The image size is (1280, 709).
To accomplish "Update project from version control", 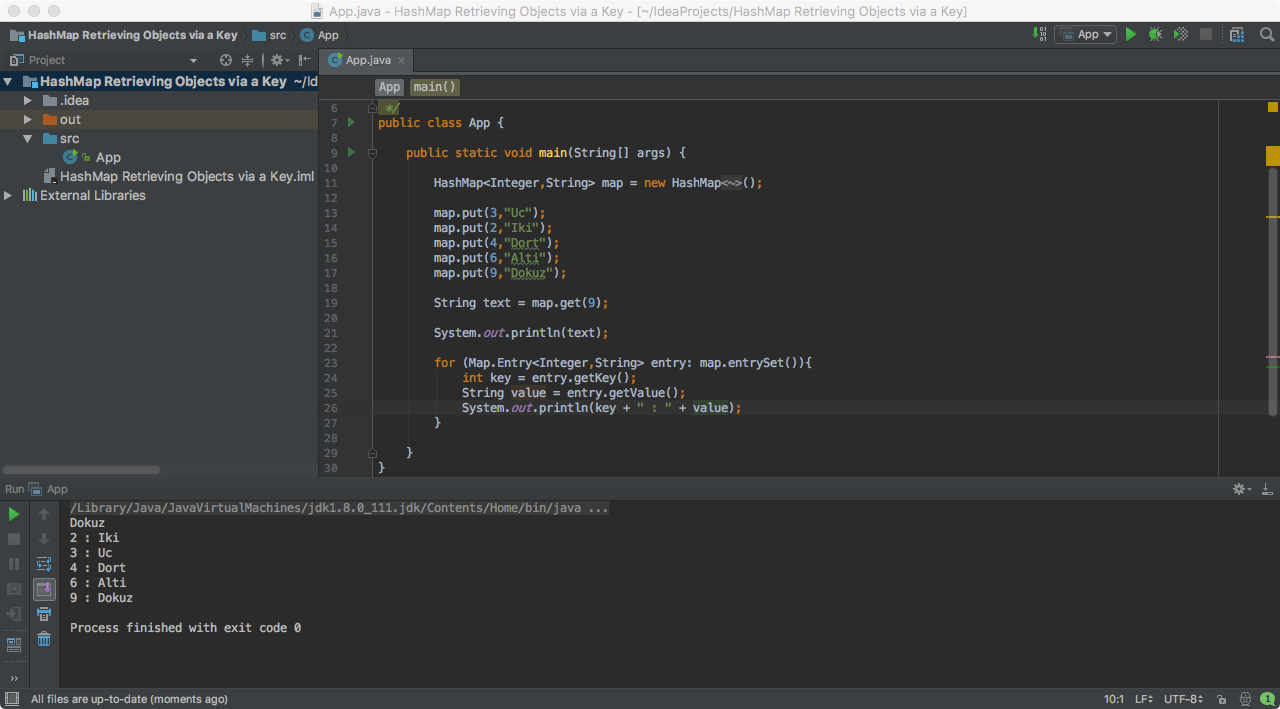I will point(1039,33).
